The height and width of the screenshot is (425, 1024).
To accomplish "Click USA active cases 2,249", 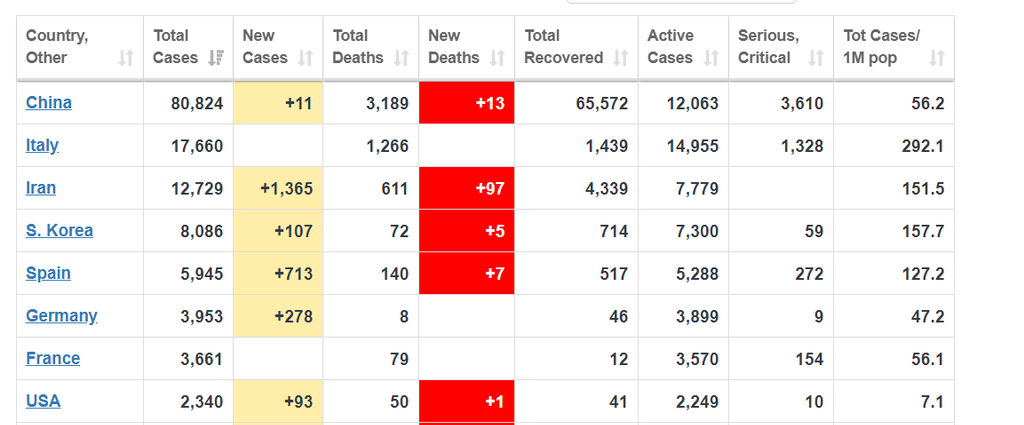I will point(697,401).
